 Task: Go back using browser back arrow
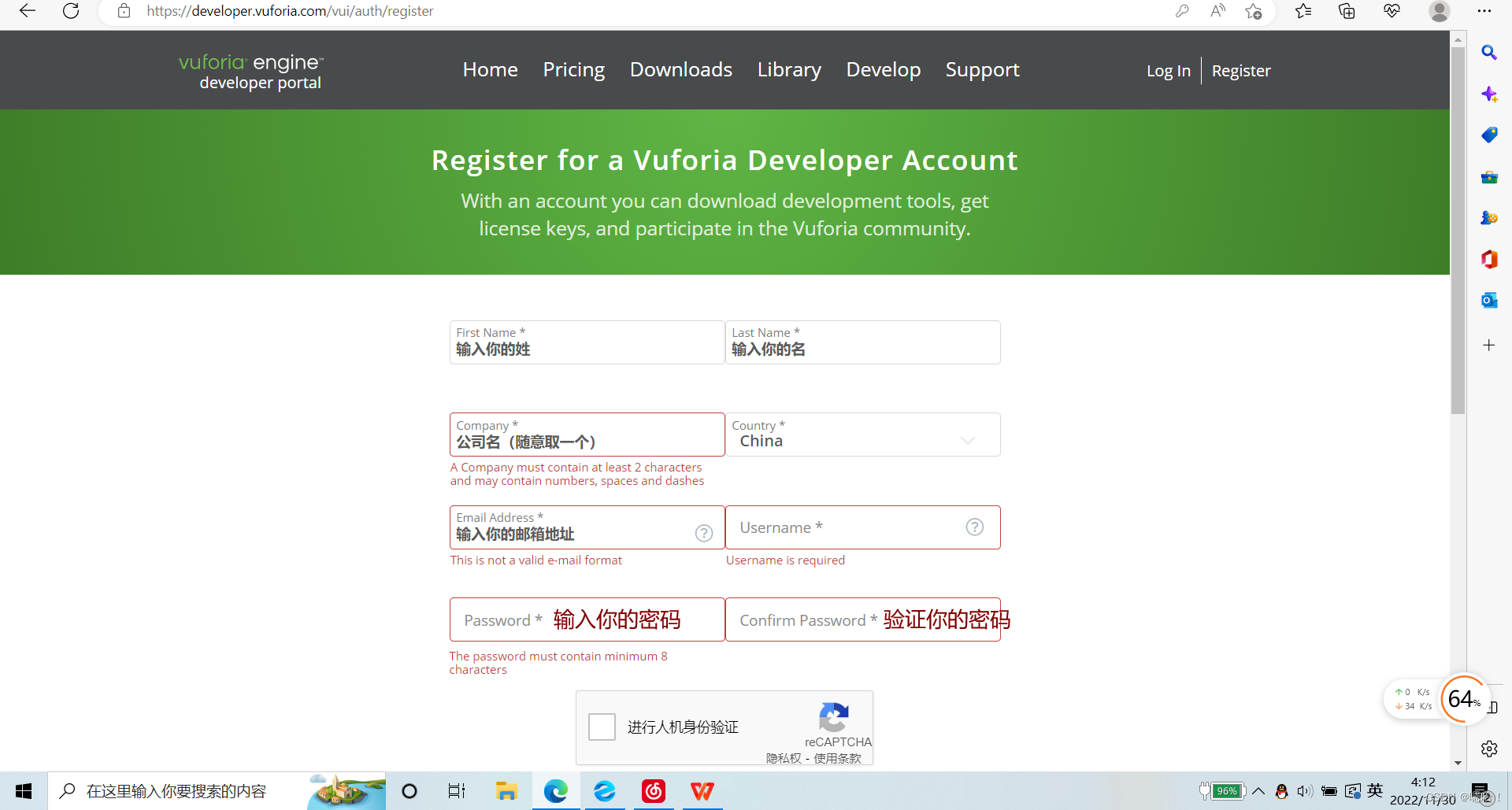tap(28, 11)
